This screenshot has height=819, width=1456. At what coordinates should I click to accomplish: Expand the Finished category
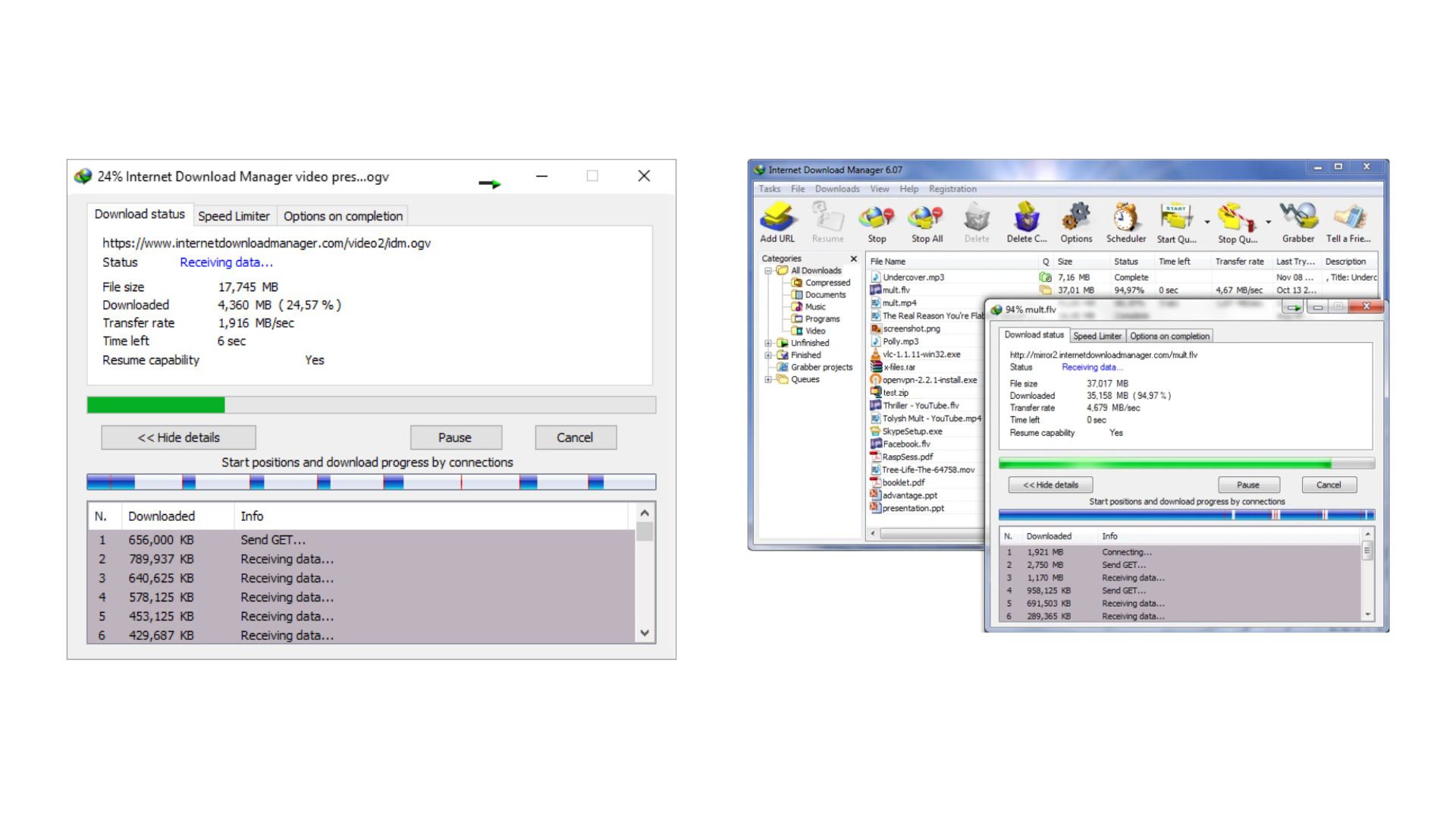click(768, 355)
